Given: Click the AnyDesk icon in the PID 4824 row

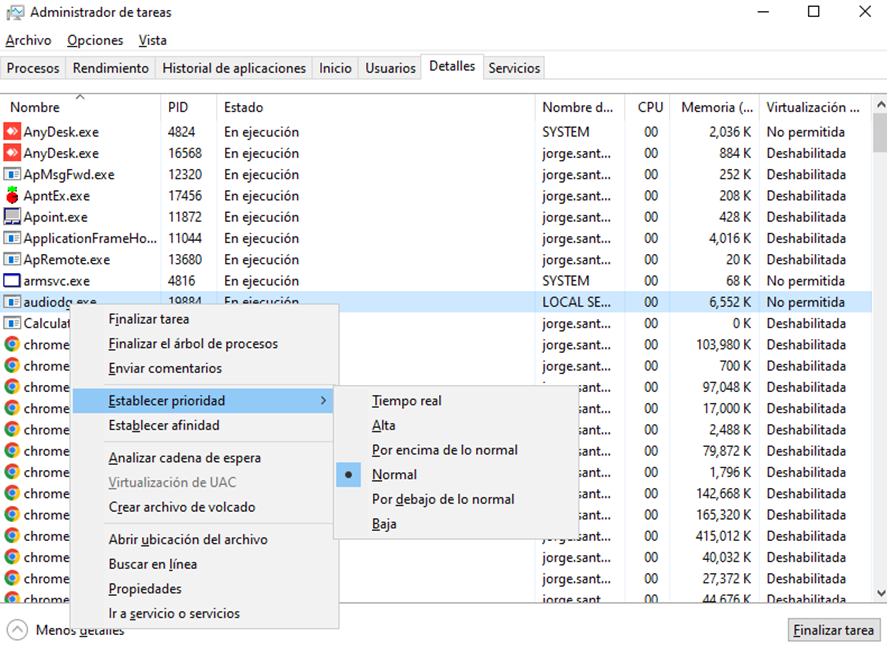Looking at the screenshot, I should [12, 132].
